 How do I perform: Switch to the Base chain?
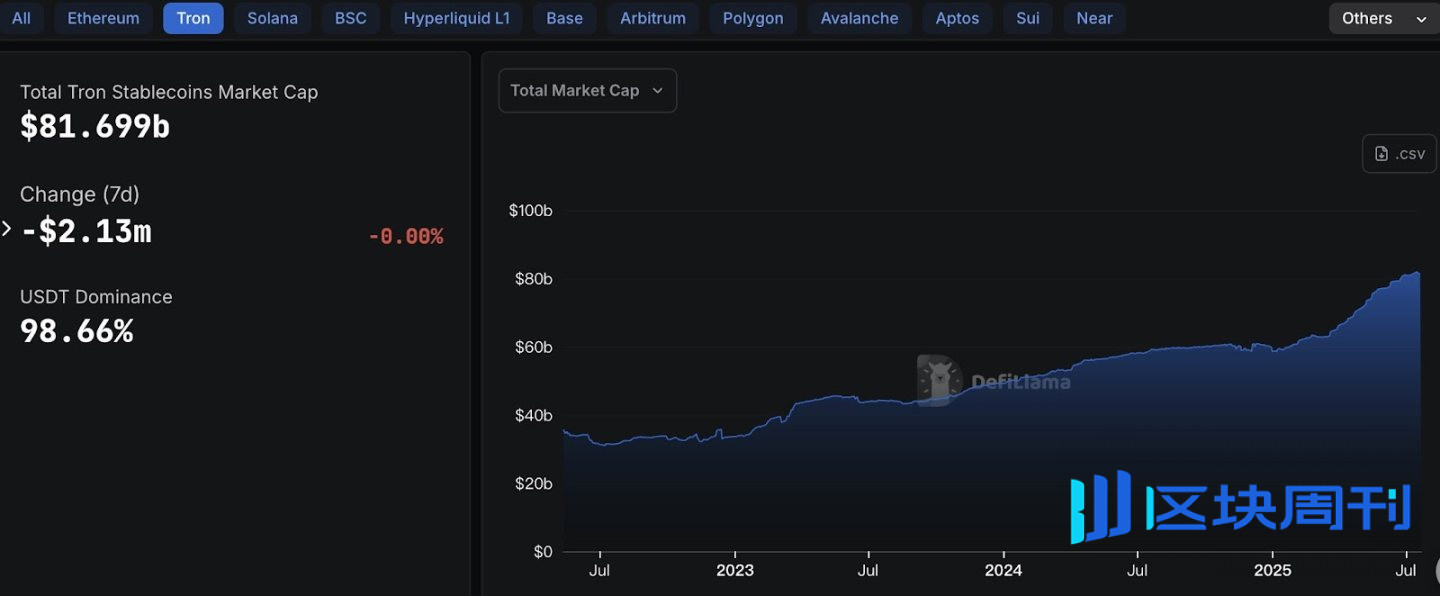(564, 18)
